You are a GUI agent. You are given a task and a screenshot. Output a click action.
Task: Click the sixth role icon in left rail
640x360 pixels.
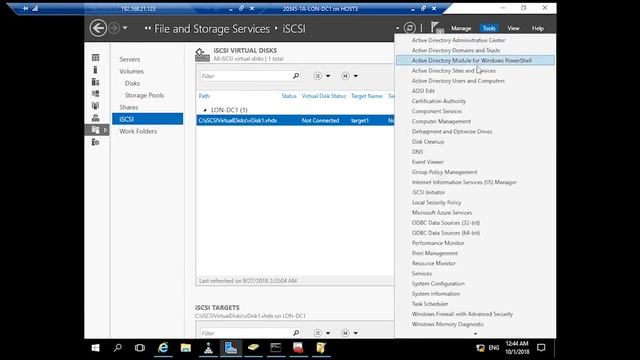point(96,118)
